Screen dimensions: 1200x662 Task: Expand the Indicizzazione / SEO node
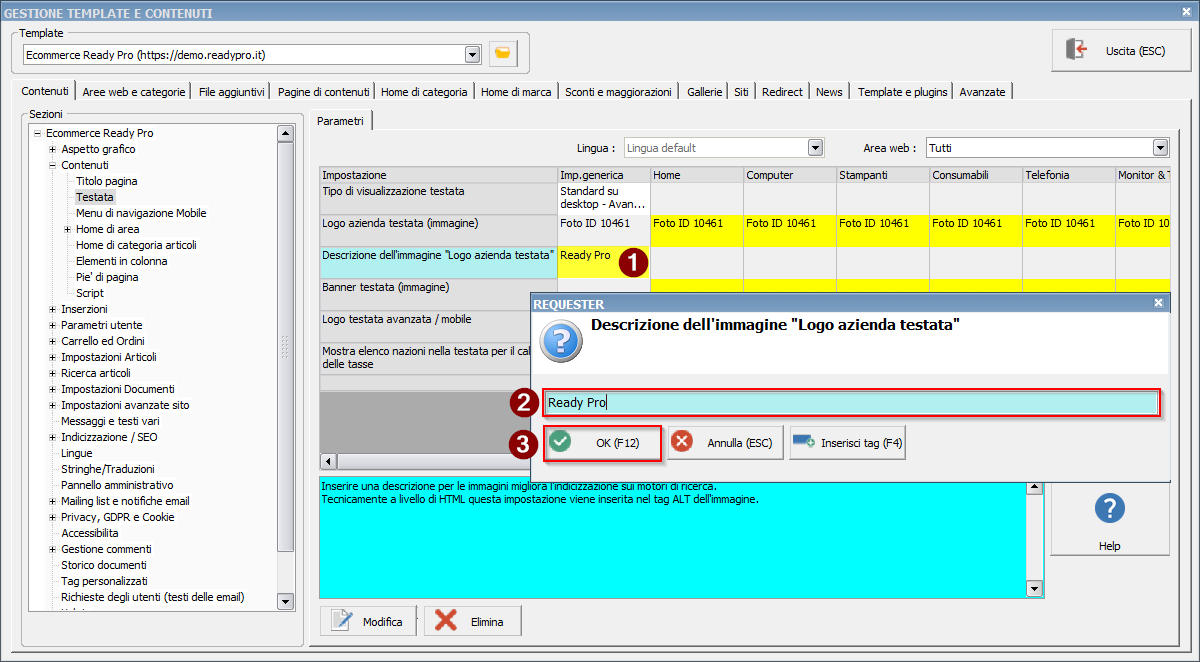tap(52, 437)
